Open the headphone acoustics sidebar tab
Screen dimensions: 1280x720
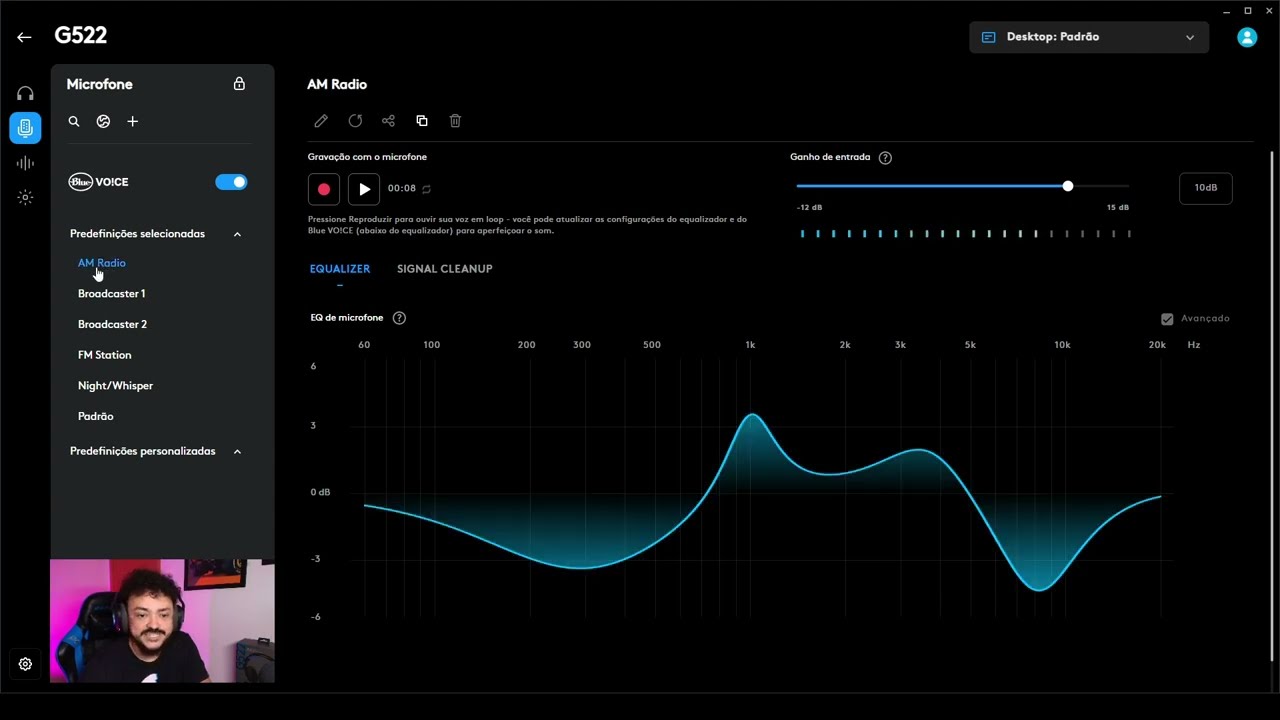(x=25, y=93)
